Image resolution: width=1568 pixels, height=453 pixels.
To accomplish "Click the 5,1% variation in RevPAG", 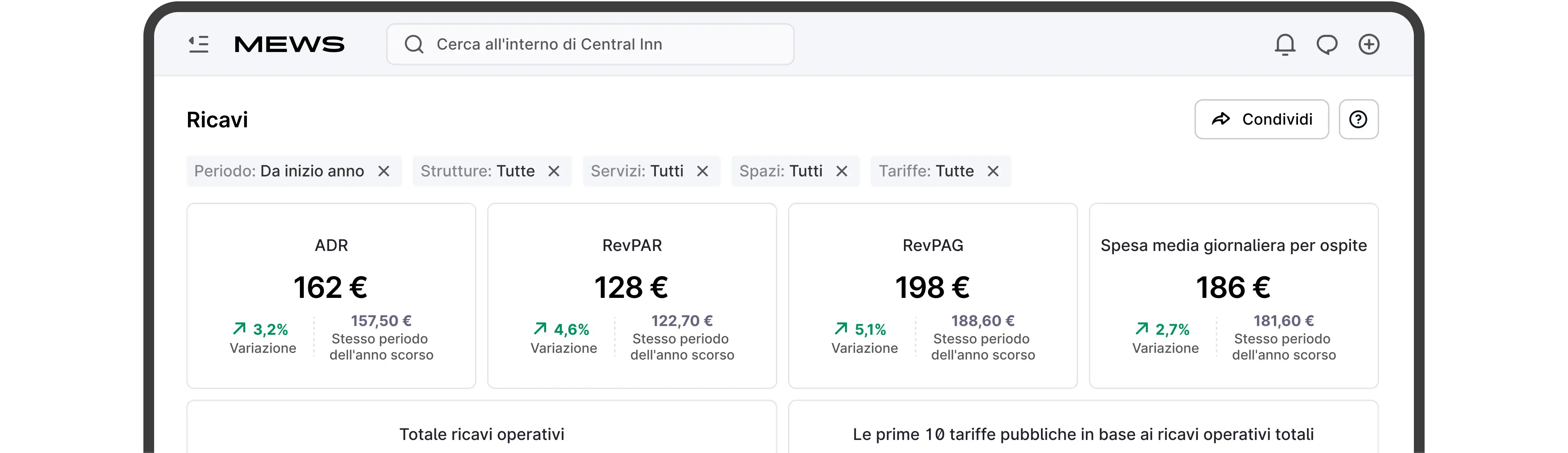I will (861, 329).
